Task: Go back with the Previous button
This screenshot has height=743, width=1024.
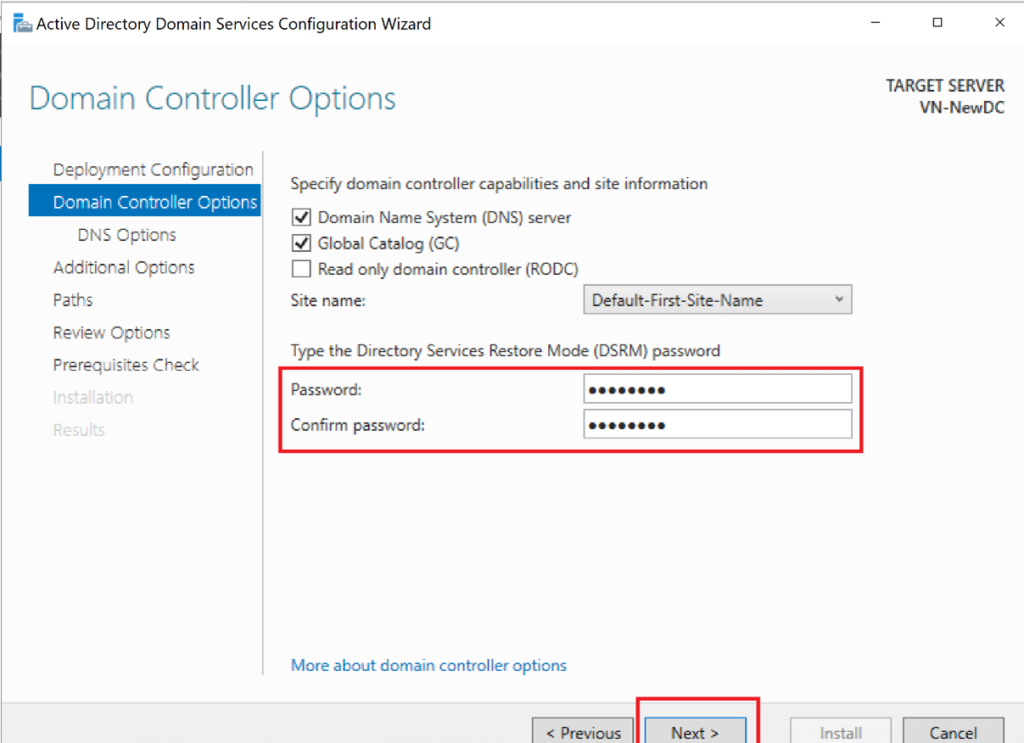Action: point(583,732)
